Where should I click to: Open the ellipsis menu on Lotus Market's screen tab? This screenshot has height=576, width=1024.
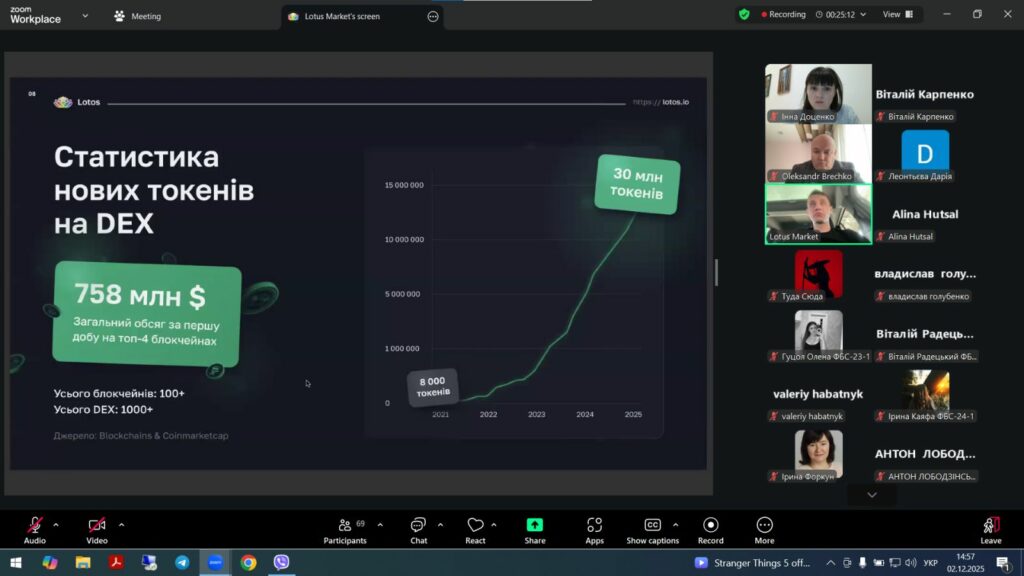pyautogui.click(x=433, y=16)
